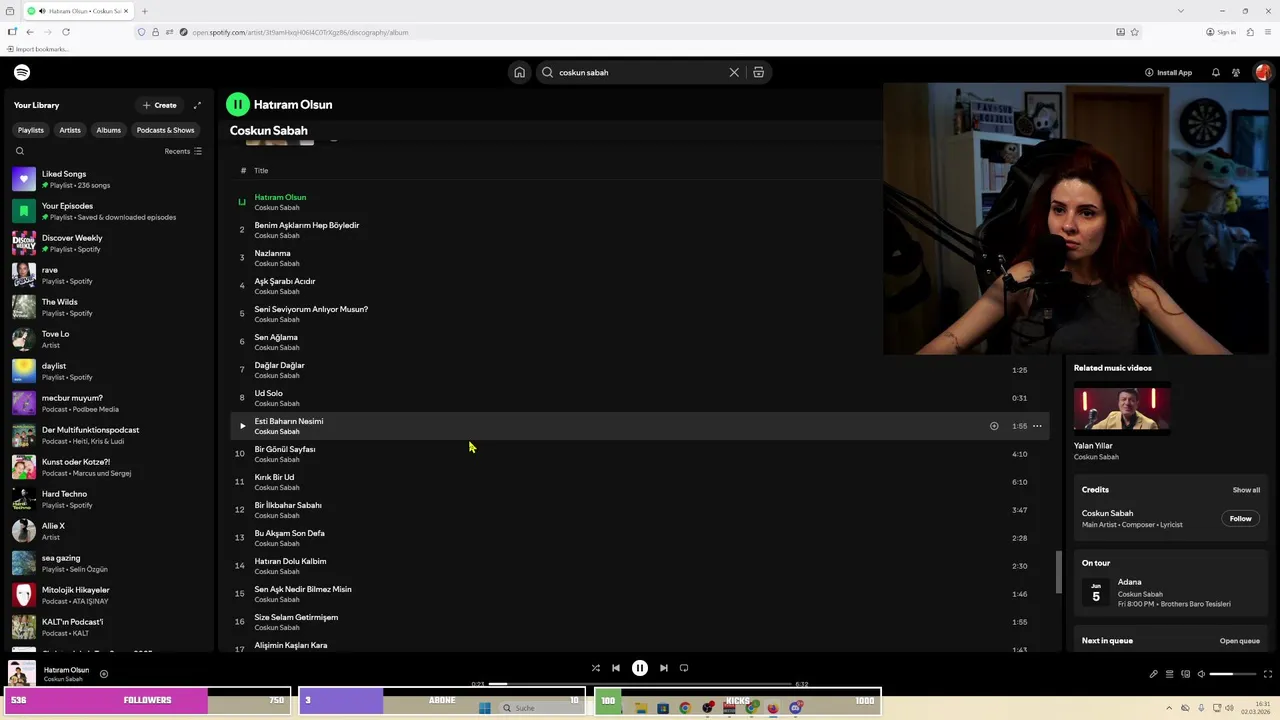Seek on the song progress bar
The height and width of the screenshot is (720, 1280).
(639, 684)
